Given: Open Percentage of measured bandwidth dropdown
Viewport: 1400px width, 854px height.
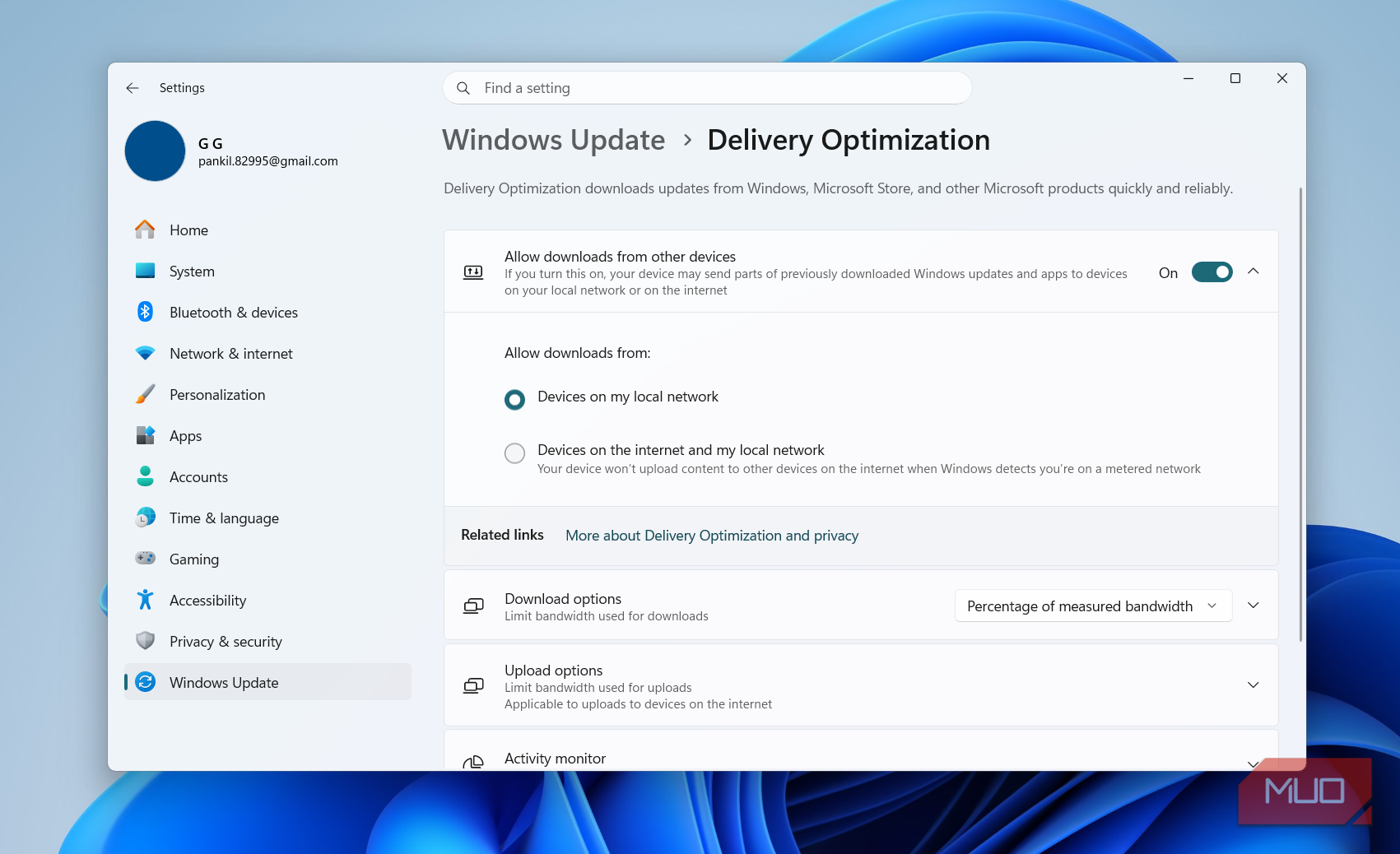Looking at the screenshot, I should pos(1093,606).
